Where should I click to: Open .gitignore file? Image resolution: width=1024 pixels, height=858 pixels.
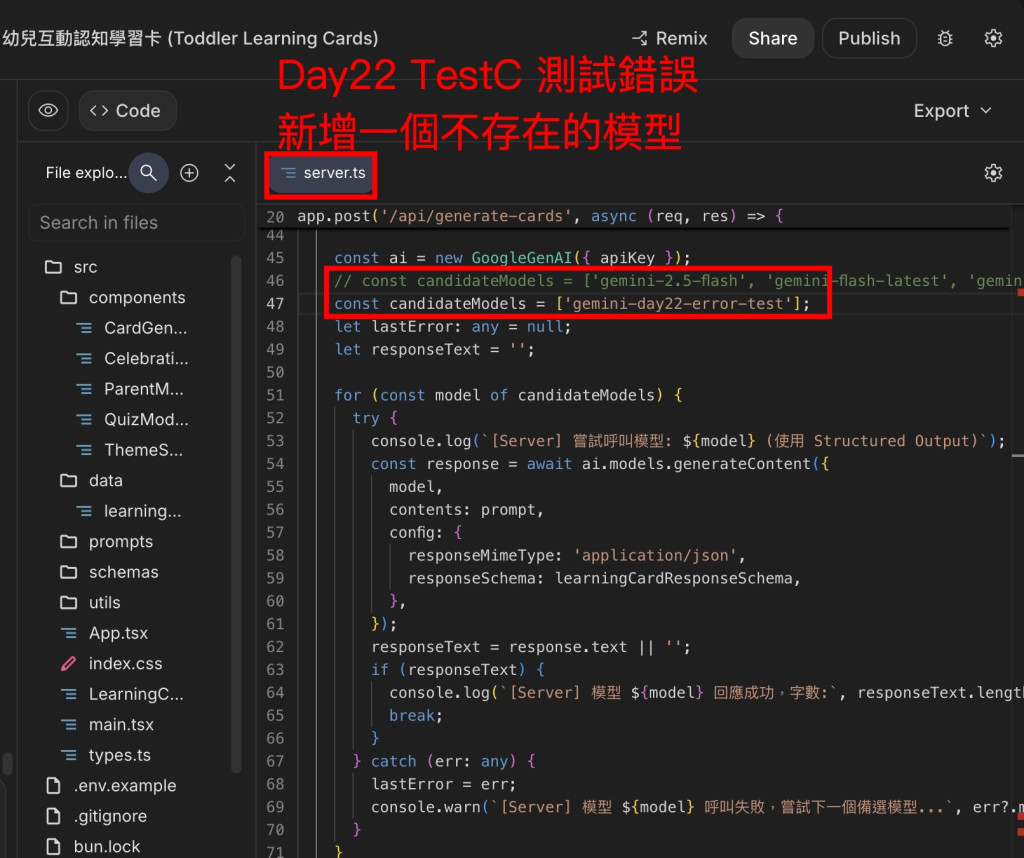(96, 816)
